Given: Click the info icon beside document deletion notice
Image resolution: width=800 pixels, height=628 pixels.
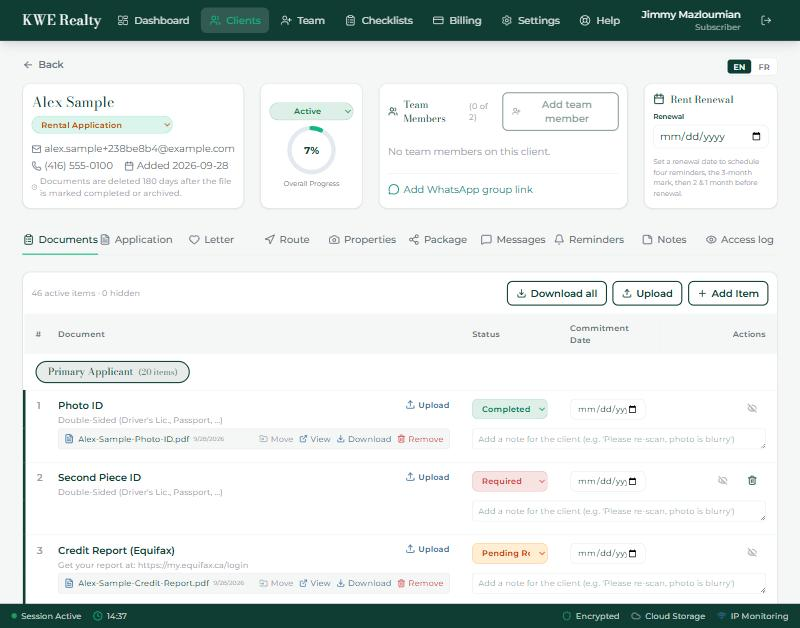Looking at the screenshot, I should coord(35,187).
